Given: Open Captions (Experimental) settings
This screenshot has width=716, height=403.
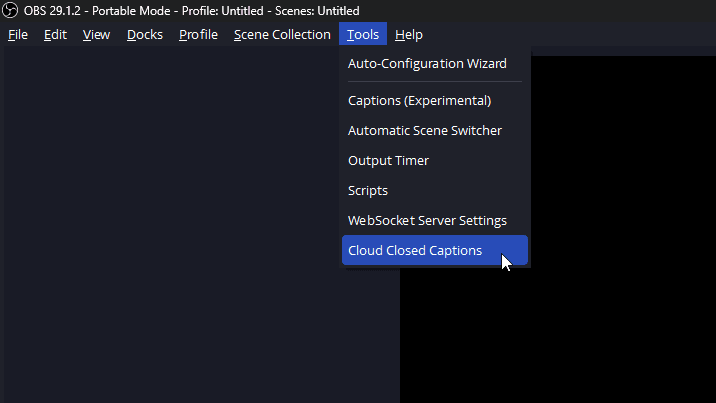Looking at the screenshot, I should click(419, 101).
